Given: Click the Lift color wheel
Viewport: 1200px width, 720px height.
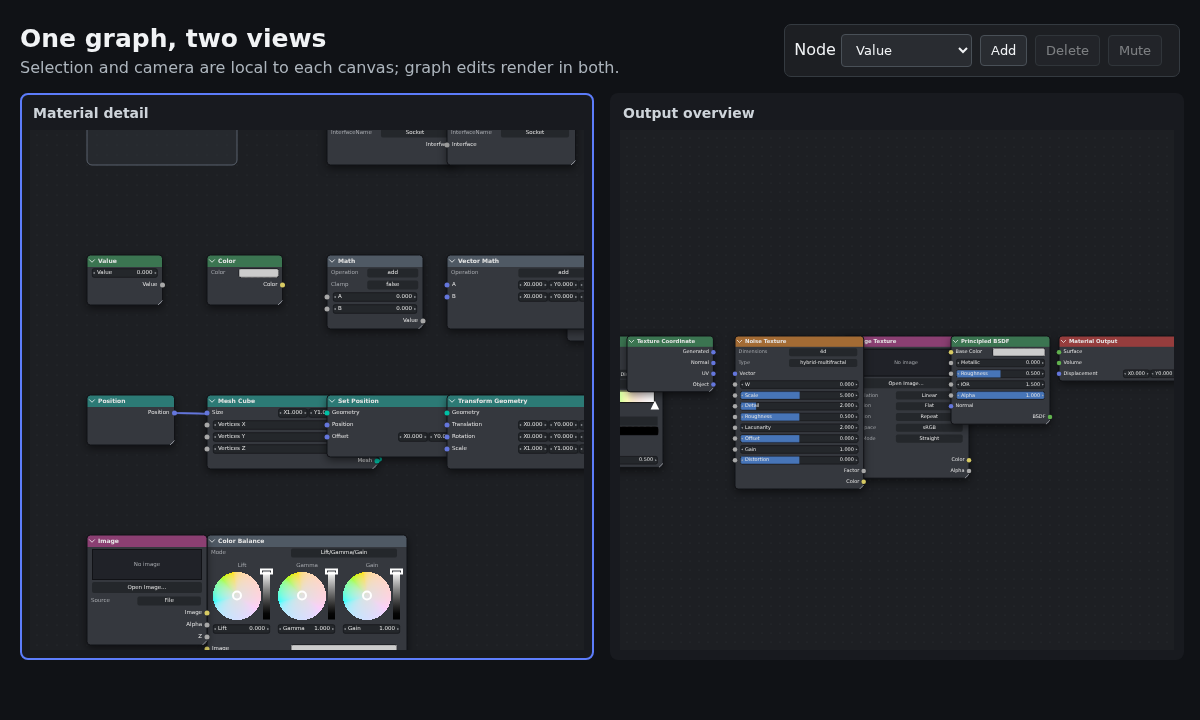Looking at the screenshot, I should tap(237, 596).
